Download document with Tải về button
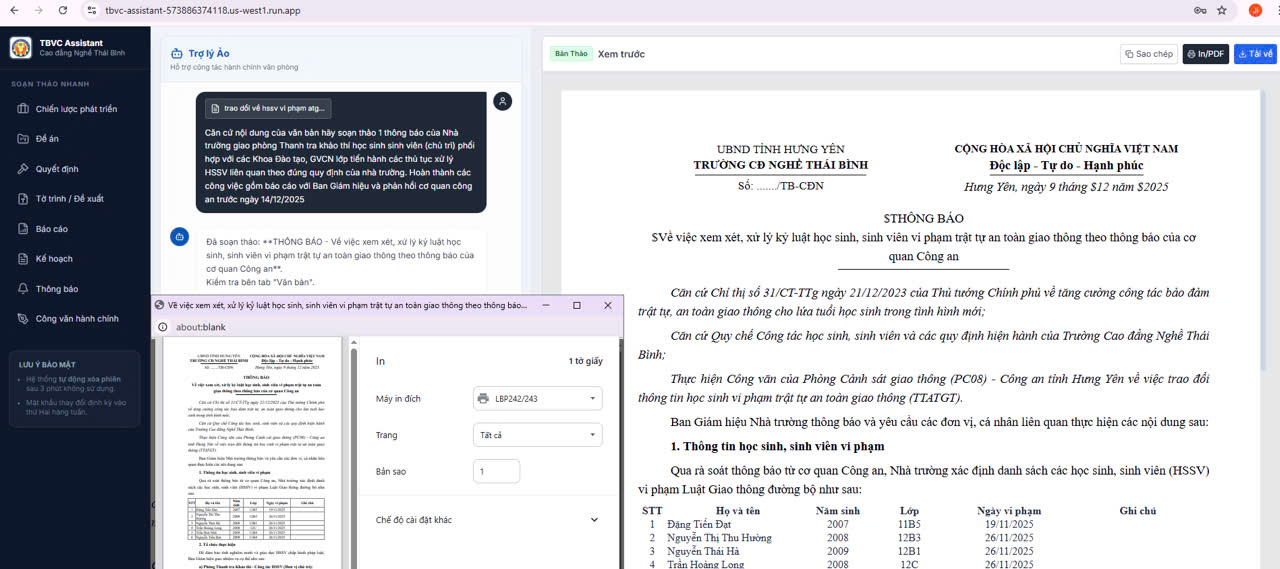1280x569 pixels. pos(1255,54)
